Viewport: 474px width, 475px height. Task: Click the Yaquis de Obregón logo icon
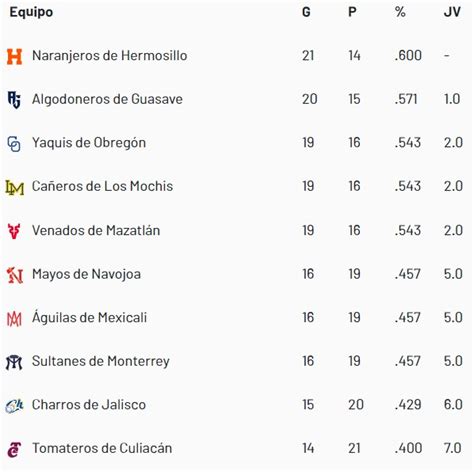pos(14,144)
